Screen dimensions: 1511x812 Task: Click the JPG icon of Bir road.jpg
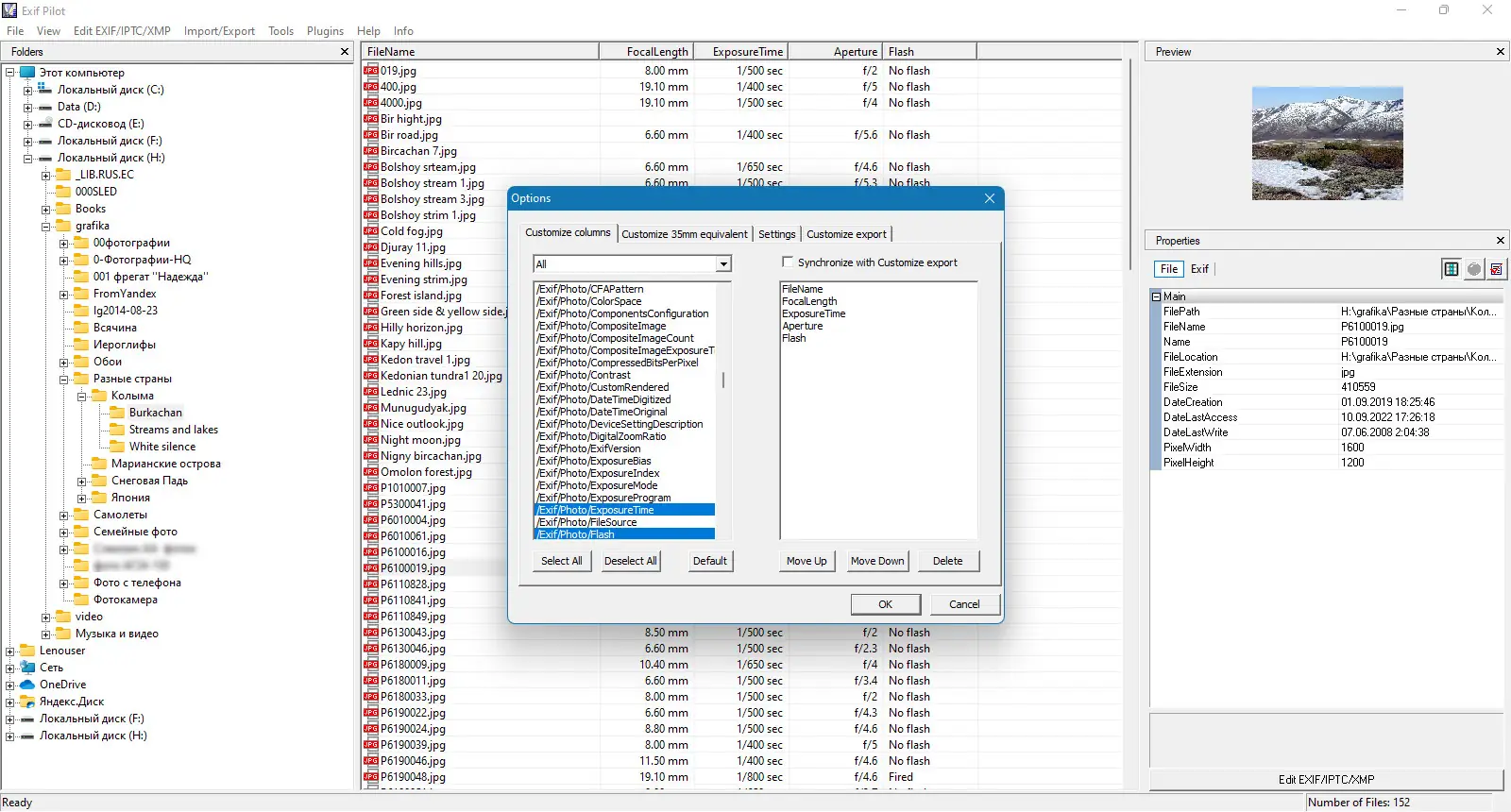tap(371, 135)
